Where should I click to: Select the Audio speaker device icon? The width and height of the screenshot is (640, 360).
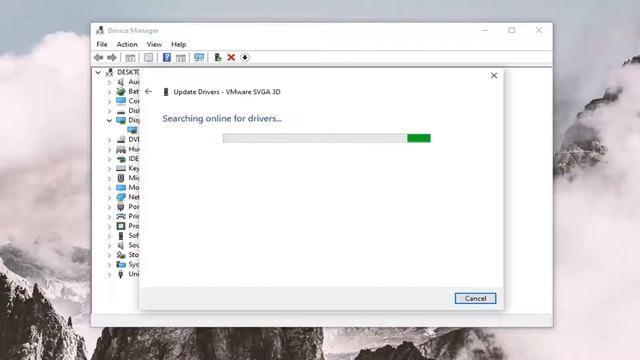(121, 82)
